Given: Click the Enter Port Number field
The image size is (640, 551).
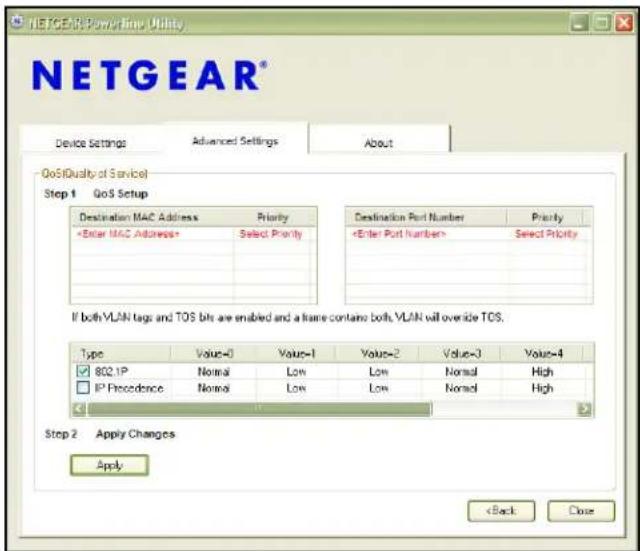Looking at the screenshot, I should tap(427, 234).
